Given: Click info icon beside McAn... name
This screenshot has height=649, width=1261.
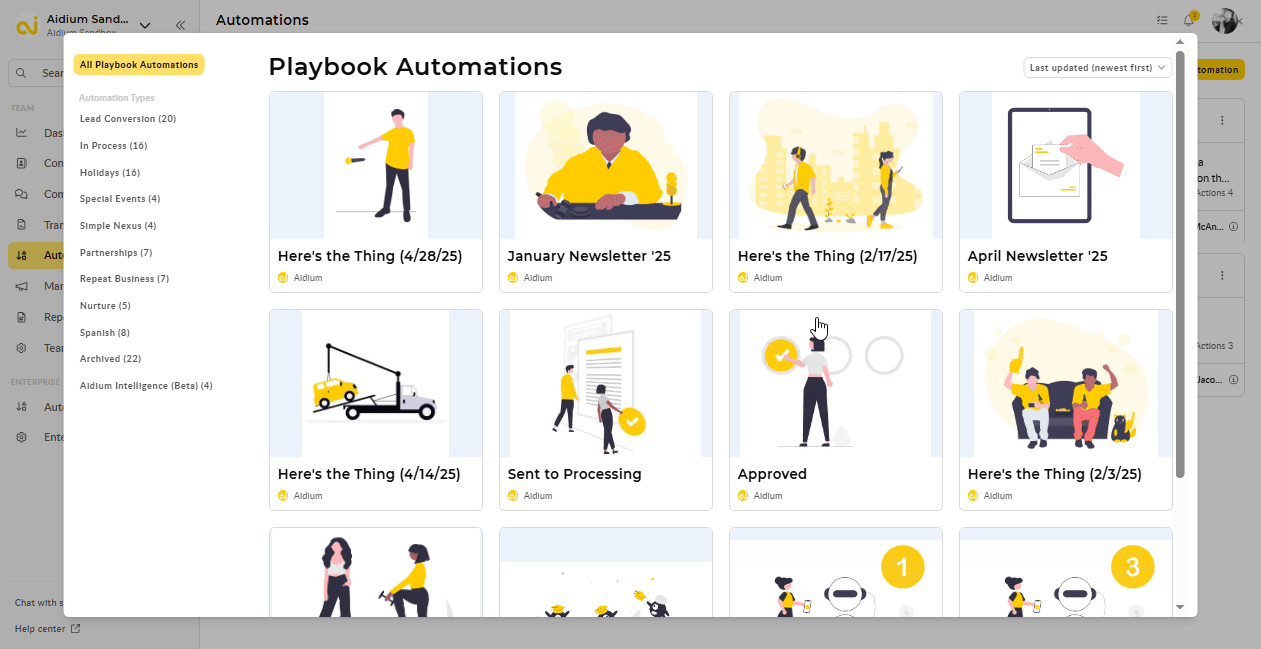Looking at the screenshot, I should 1233,227.
